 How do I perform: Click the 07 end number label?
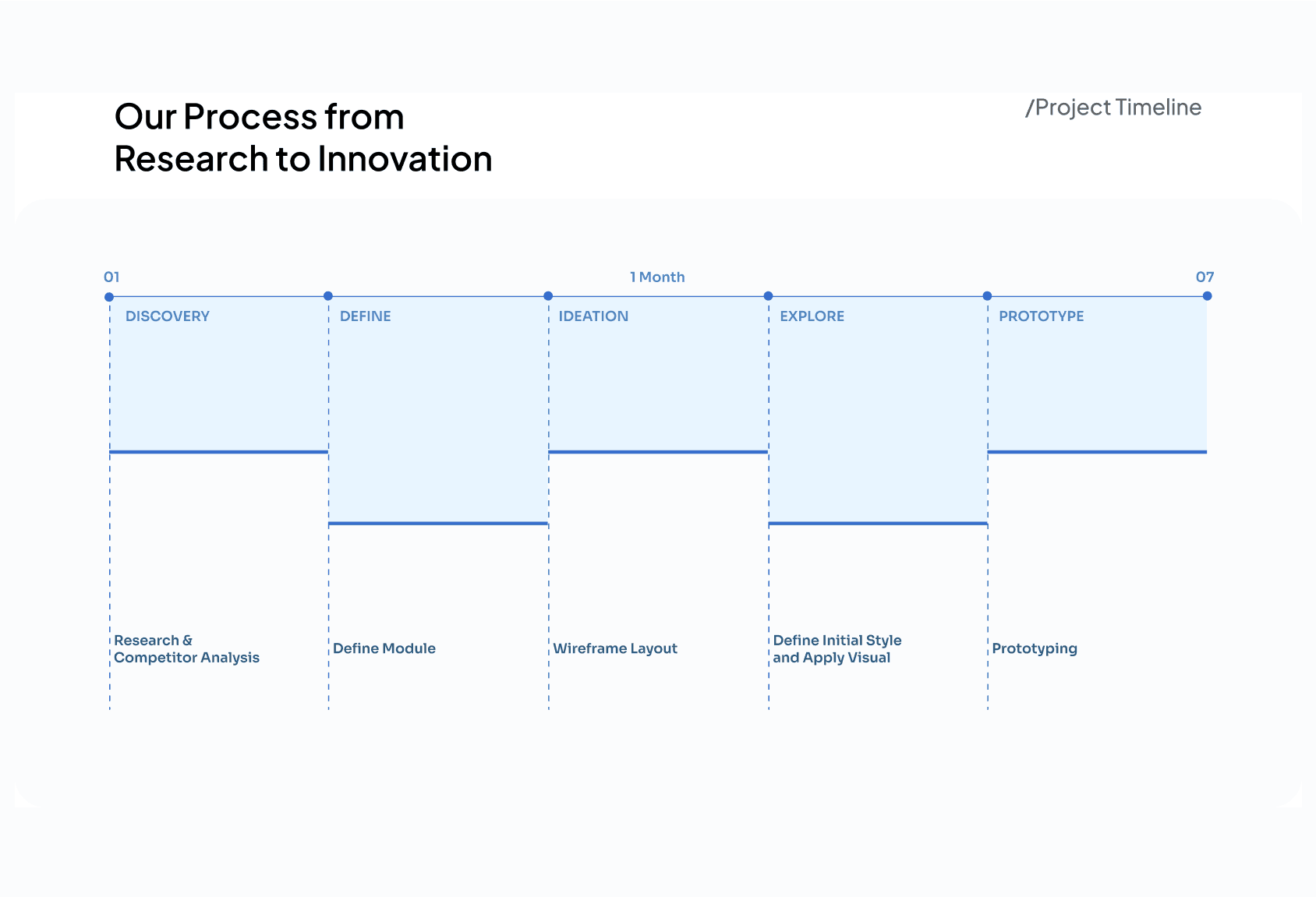(1205, 277)
